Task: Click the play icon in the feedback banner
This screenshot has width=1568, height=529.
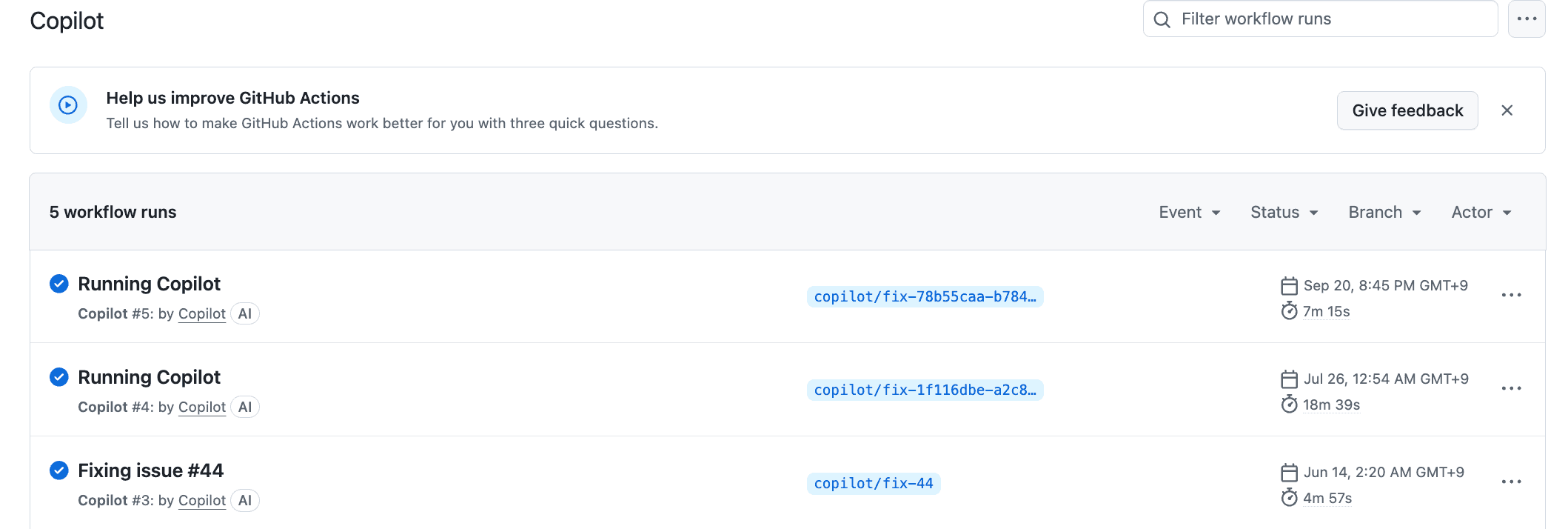Action: coord(68,105)
